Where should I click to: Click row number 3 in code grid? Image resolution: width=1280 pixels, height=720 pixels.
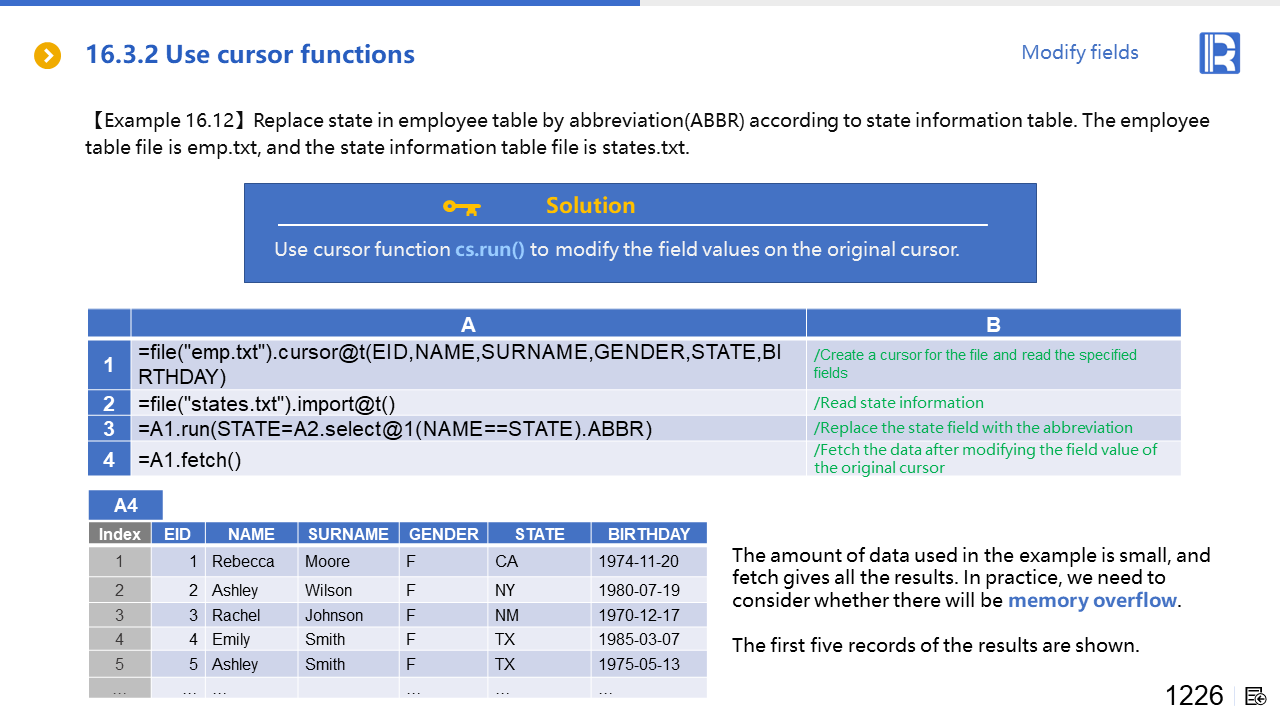click(x=109, y=429)
